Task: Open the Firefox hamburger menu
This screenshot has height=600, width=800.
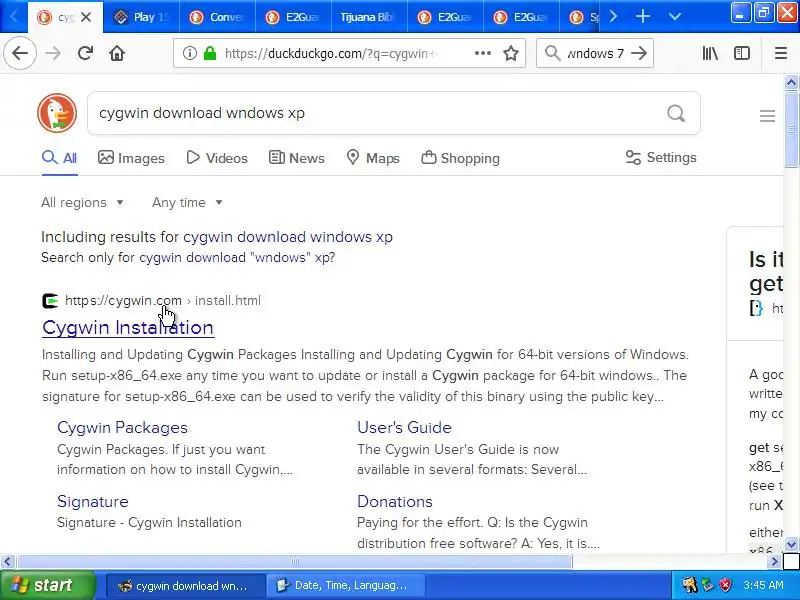Action: click(781, 53)
